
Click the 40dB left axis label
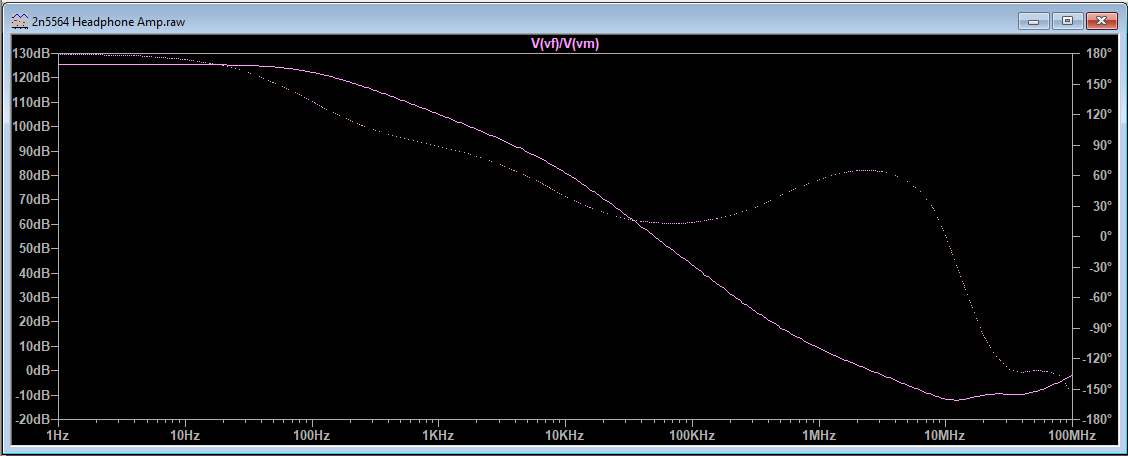[x=34, y=273]
